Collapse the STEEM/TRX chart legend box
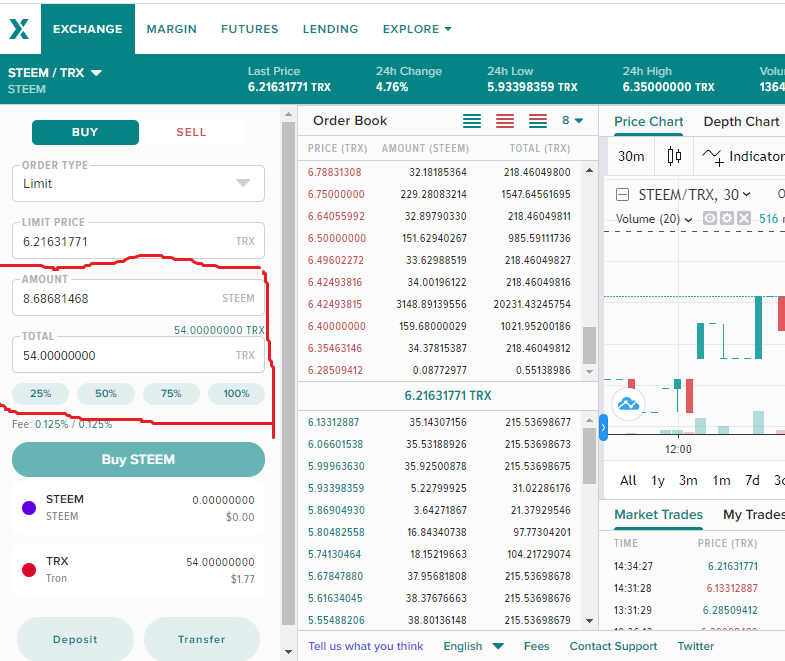Screen dimensions: 785x661 (x=622, y=194)
